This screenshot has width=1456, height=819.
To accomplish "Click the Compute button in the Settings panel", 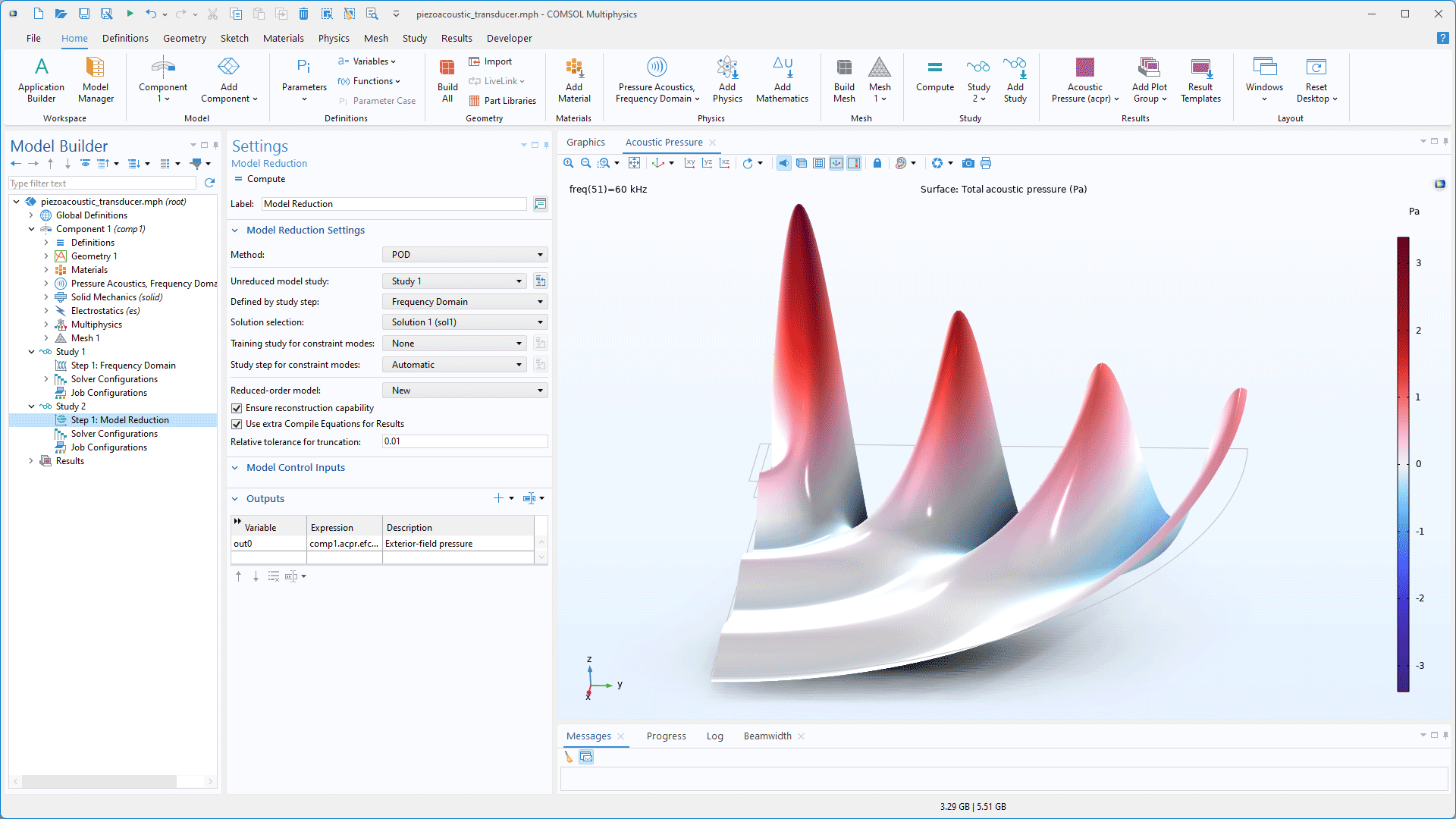I will (x=259, y=179).
